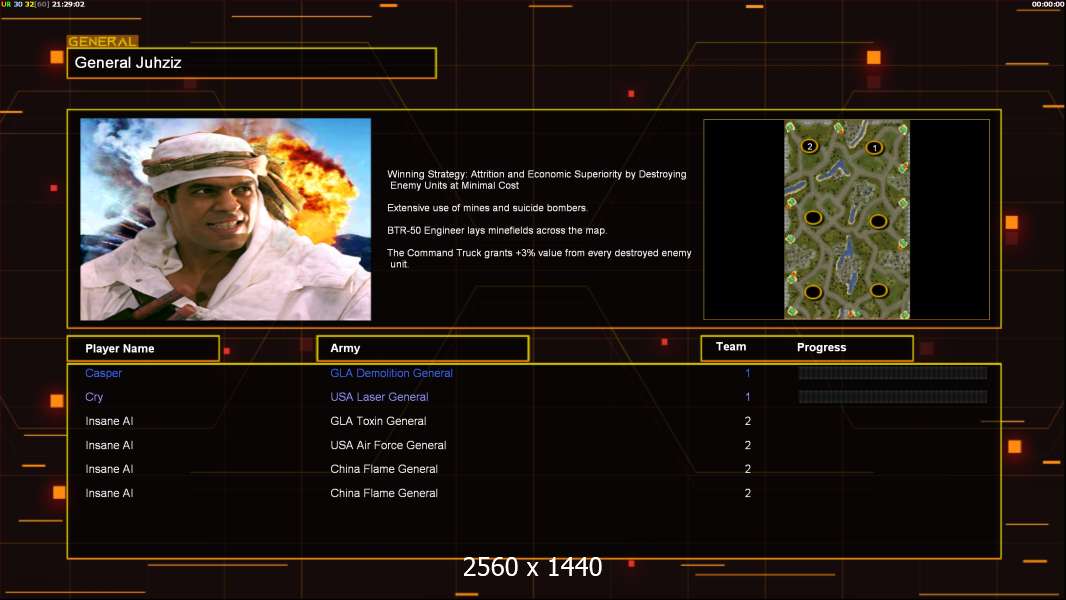Screen dimensions: 1066x600
Task: Click the Player Name column header
Action: pyautogui.click(x=143, y=349)
